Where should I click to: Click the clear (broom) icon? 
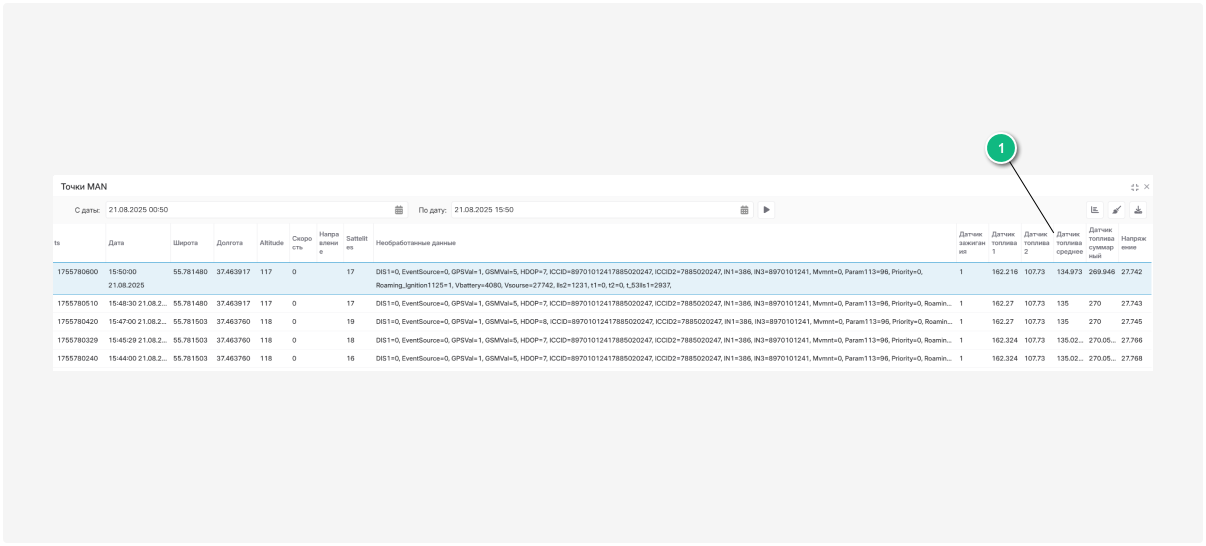coord(1117,210)
